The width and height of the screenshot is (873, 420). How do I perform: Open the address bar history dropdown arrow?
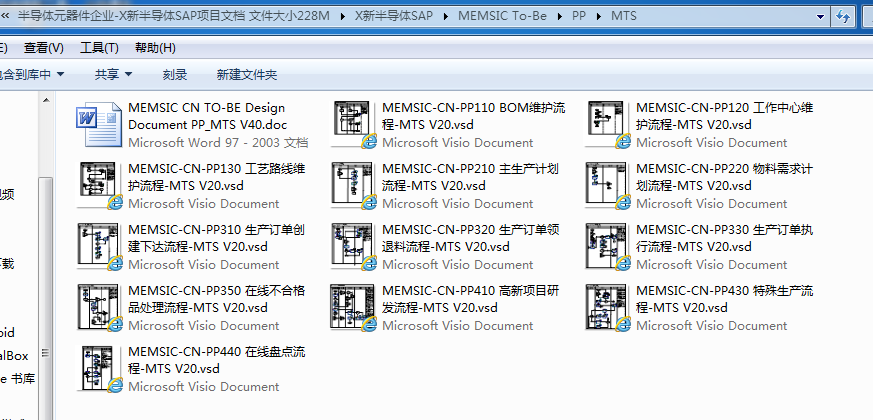click(x=820, y=17)
